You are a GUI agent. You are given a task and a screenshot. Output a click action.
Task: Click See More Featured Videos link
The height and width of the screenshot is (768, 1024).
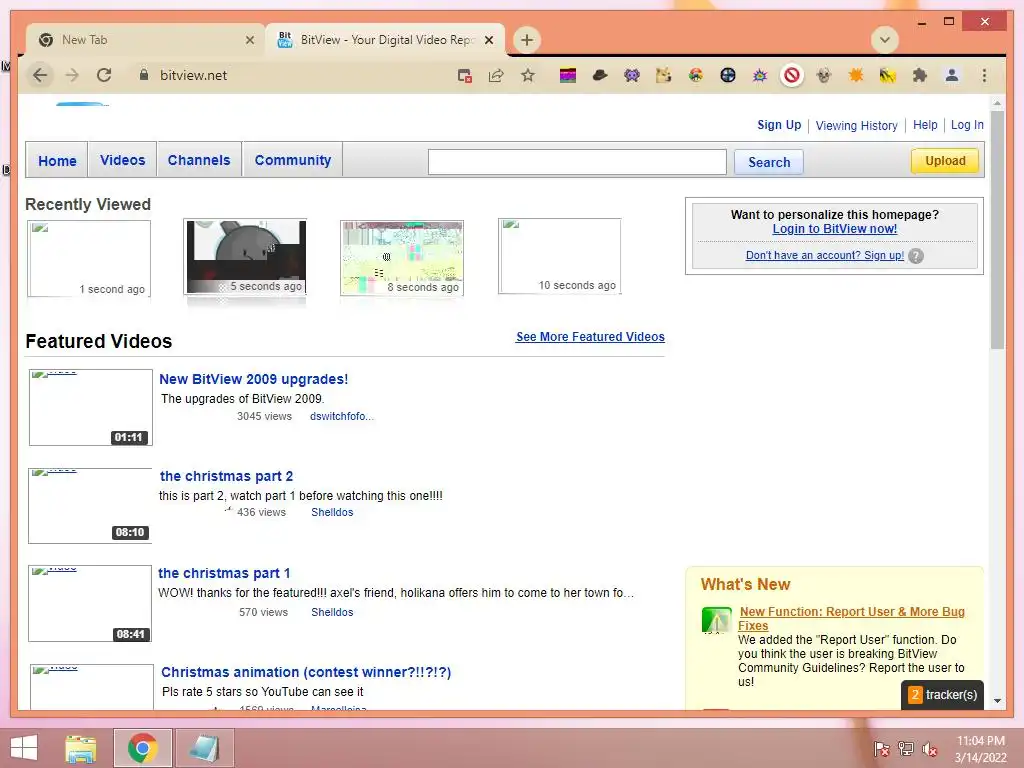tap(590, 337)
